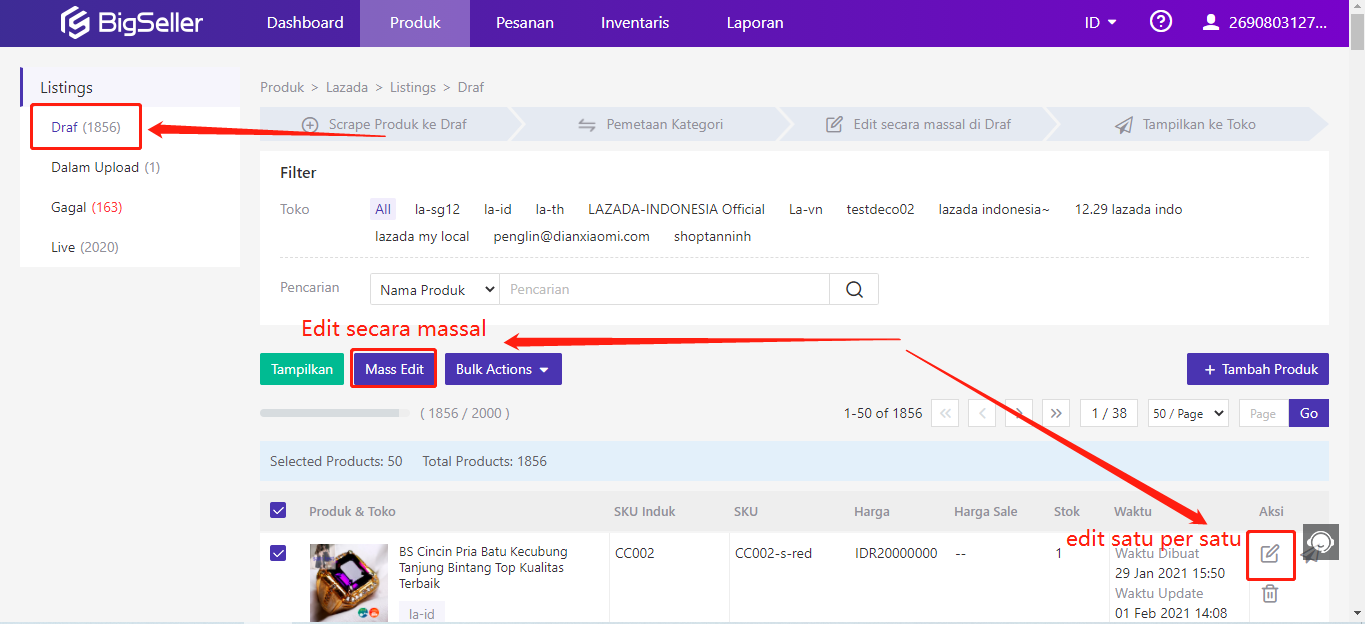The height and width of the screenshot is (624, 1365).
Task: Filter by LAZADA-INDONESIA Official store
Action: pyautogui.click(x=676, y=209)
